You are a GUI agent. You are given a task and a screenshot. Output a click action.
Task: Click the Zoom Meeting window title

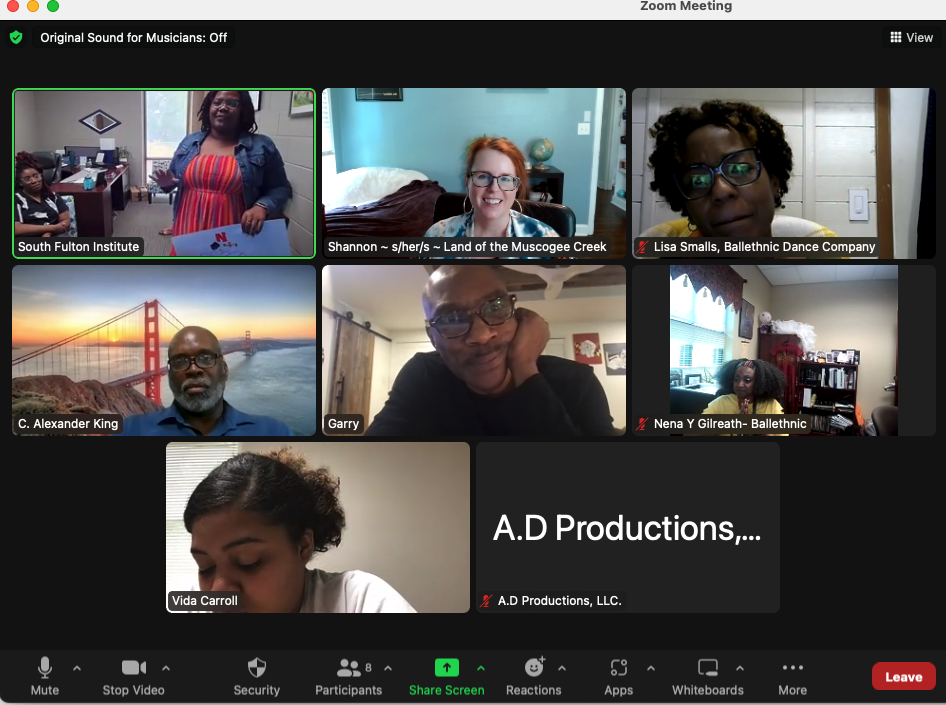point(686,6)
